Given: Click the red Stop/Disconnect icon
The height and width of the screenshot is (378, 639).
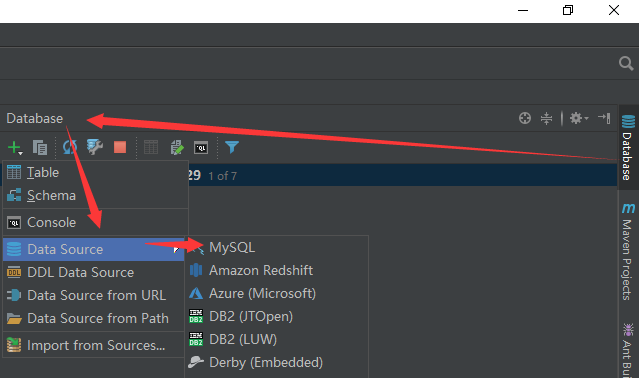Looking at the screenshot, I should pos(120,147).
